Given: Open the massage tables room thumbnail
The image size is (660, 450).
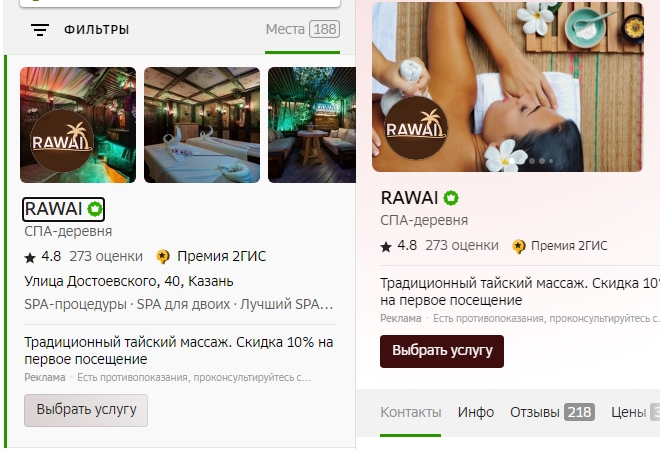Looking at the screenshot, I should pyautogui.click(x=202, y=125).
